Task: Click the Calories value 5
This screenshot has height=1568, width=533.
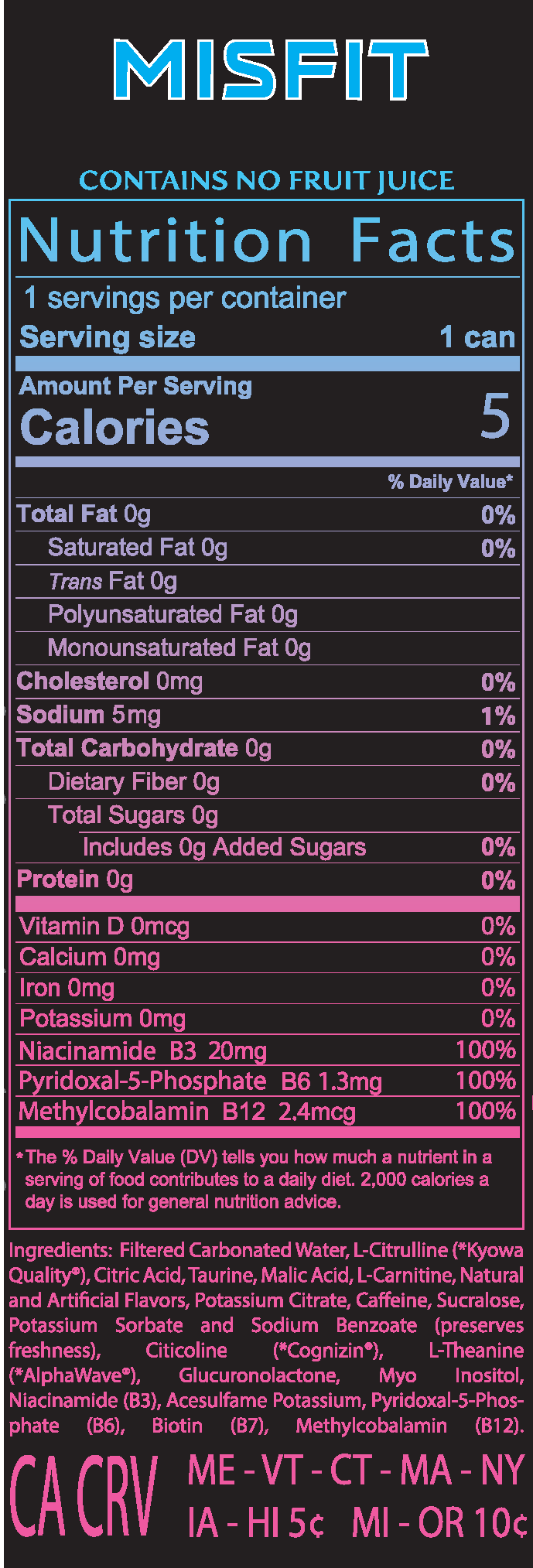Action: click(495, 417)
